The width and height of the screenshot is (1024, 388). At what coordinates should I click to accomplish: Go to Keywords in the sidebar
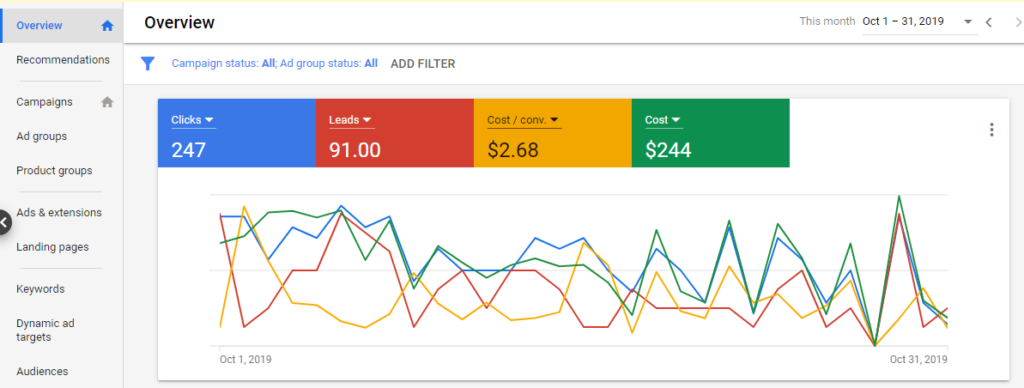(40, 289)
